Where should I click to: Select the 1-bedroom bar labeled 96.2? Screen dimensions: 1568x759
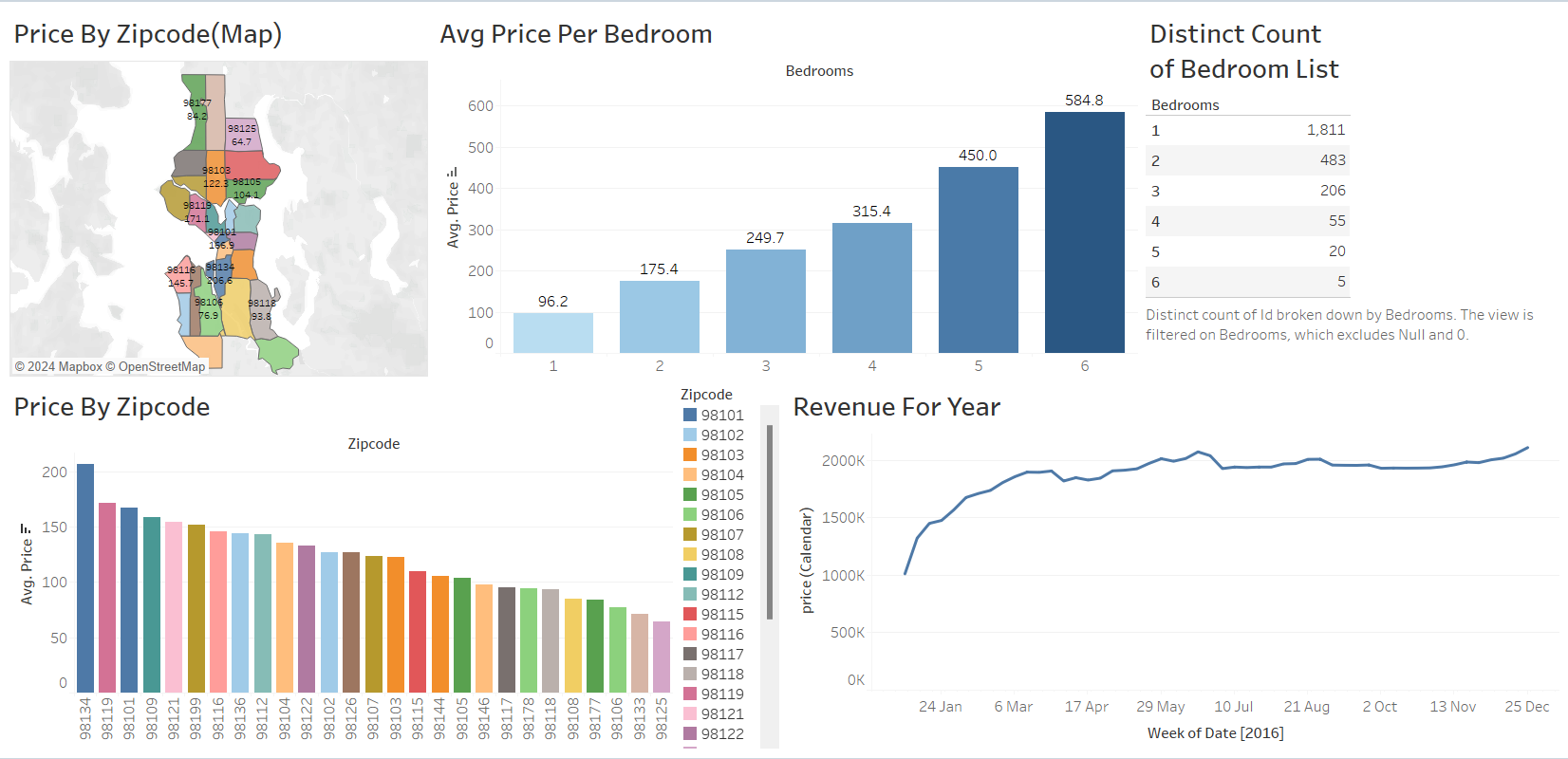tap(553, 333)
